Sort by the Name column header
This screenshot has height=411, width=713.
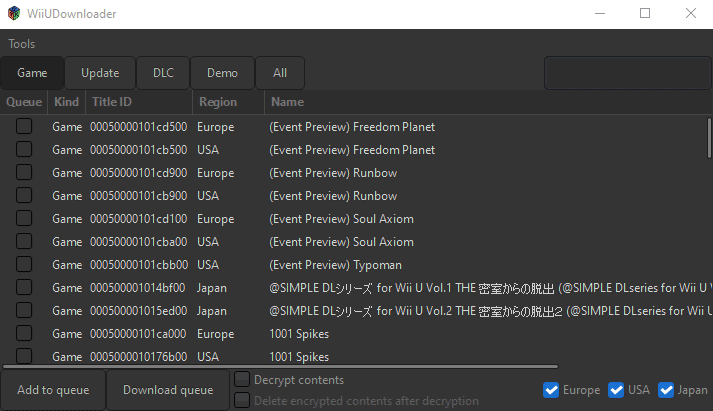pos(488,102)
